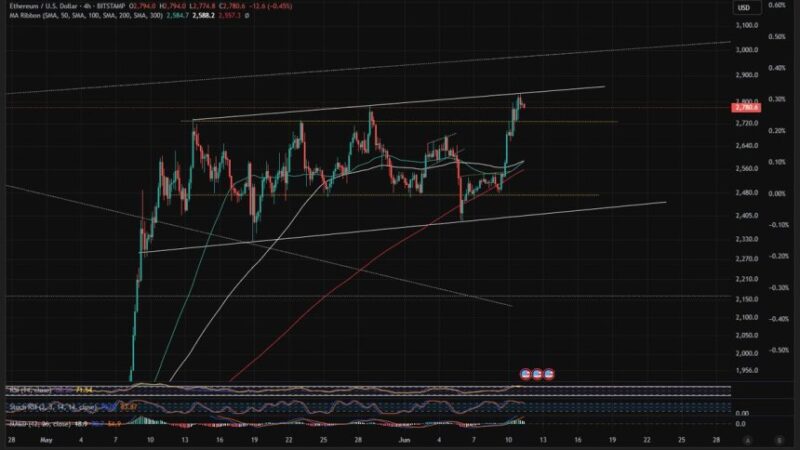Viewport: 800px width, 450px height.
Task: Click the 2,900.0 price axis label
Action: [747, 74]
